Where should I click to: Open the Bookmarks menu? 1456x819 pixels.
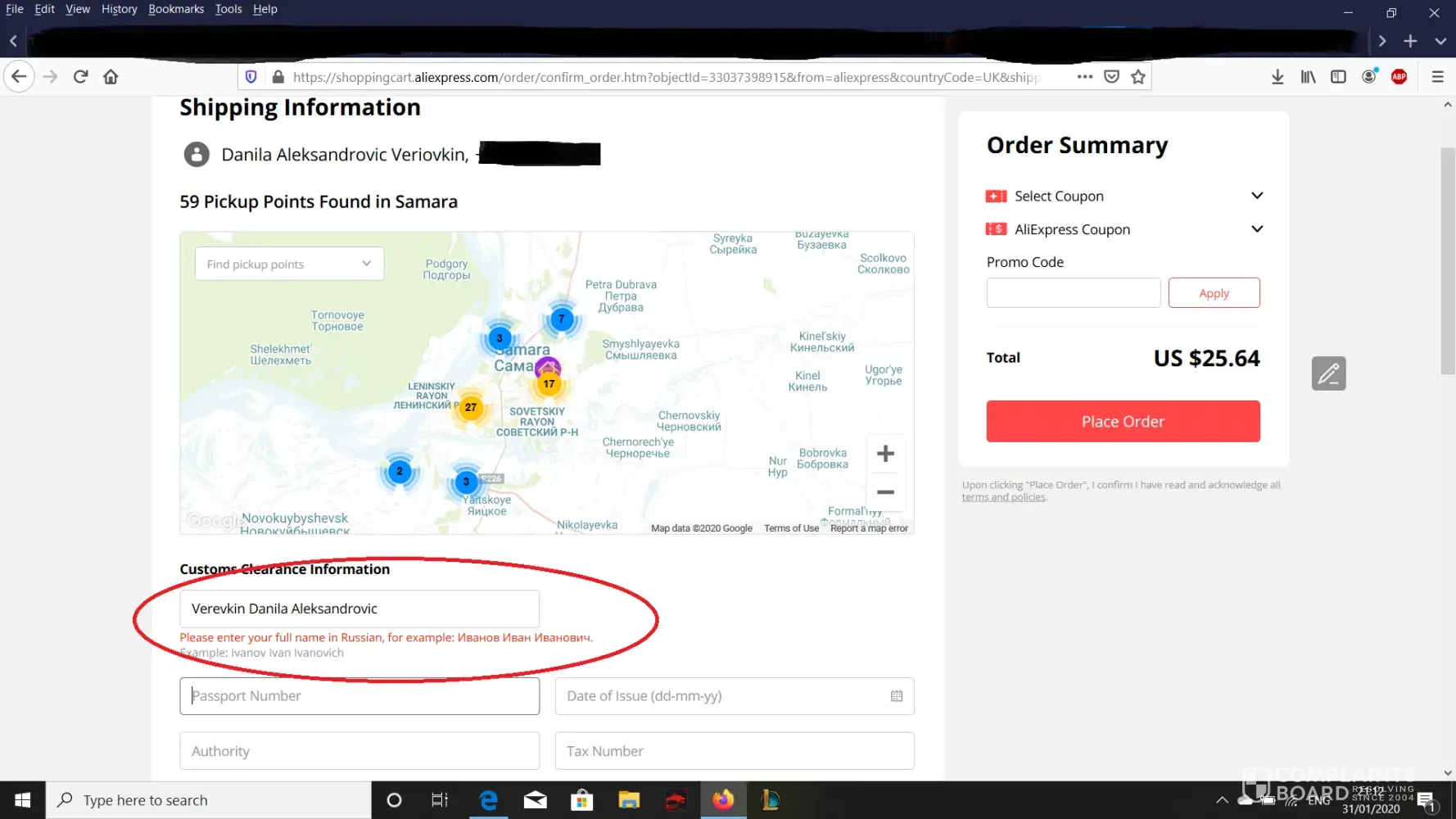point(176,9)
